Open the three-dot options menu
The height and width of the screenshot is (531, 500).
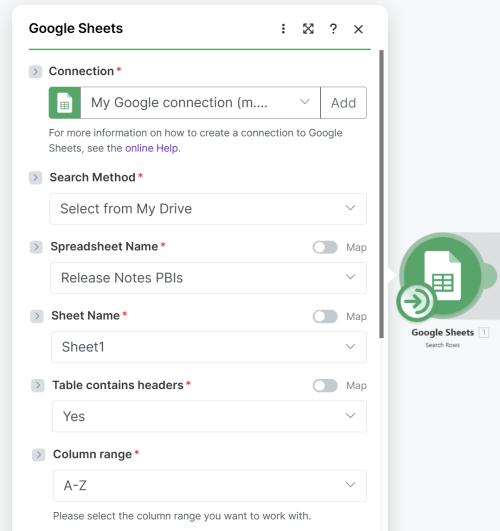coord(283,29)
